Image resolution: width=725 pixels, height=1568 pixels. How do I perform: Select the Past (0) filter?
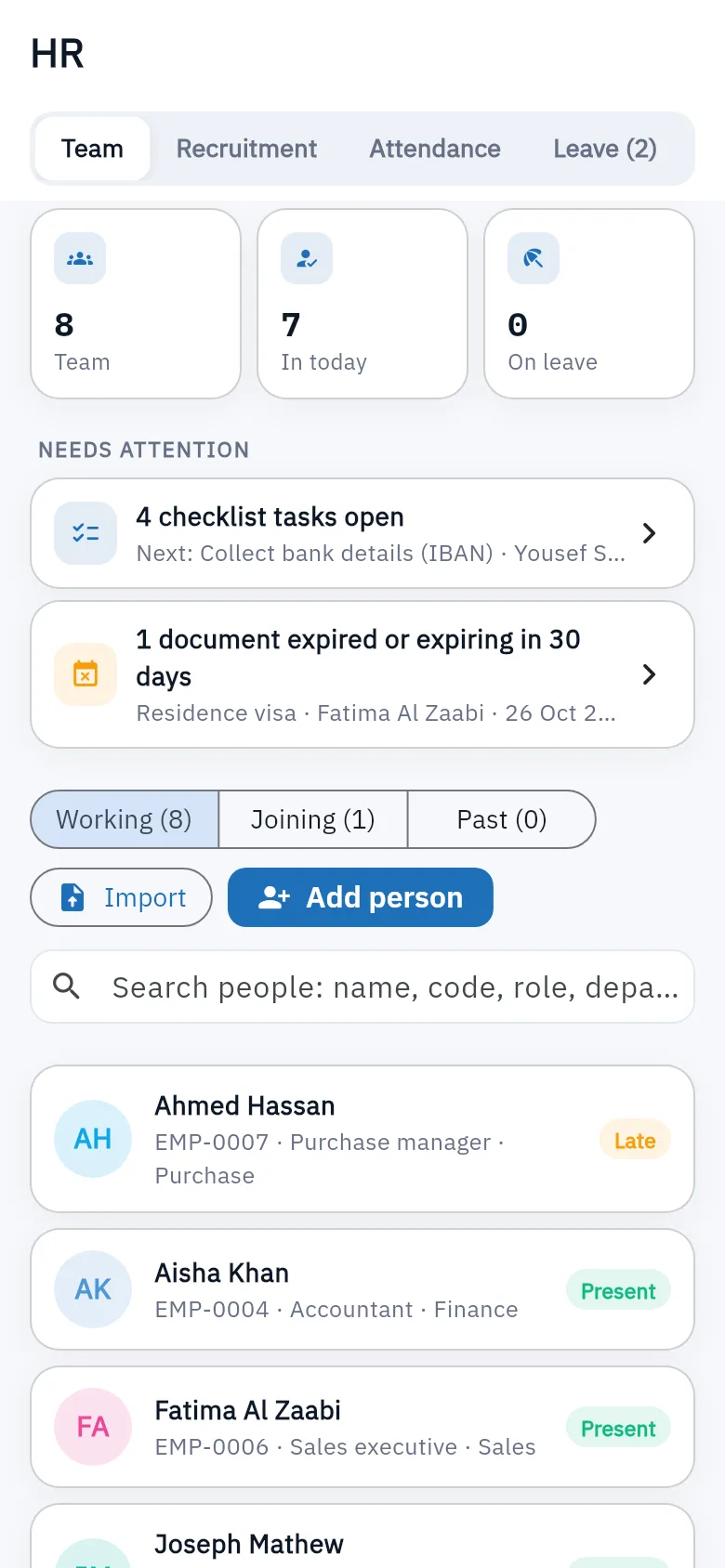coord(502,819)
